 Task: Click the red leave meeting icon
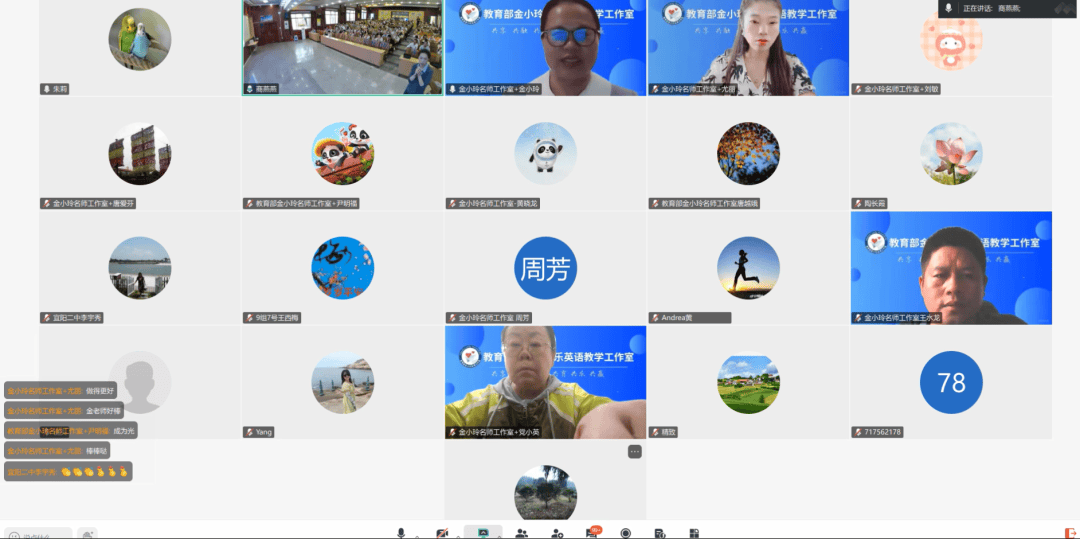click(1070, 533)
